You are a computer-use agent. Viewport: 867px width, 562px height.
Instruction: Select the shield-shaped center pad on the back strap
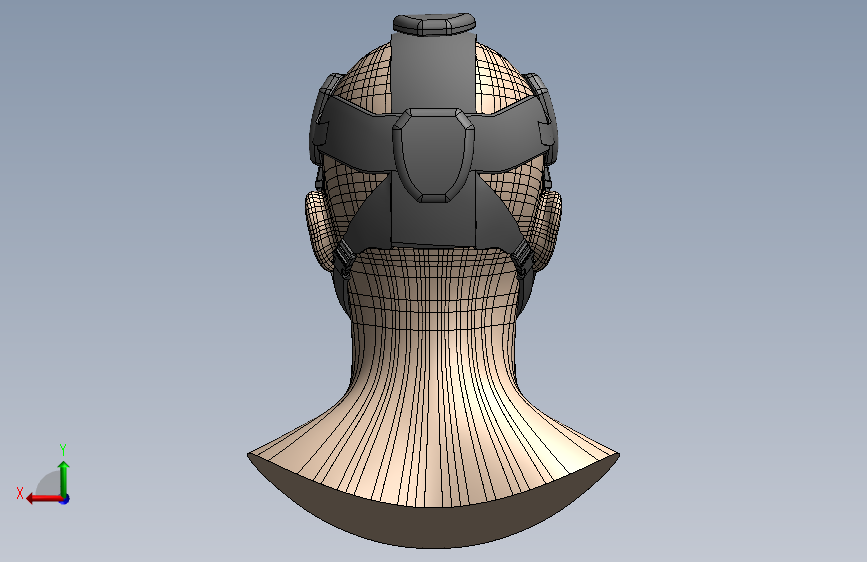434,155
